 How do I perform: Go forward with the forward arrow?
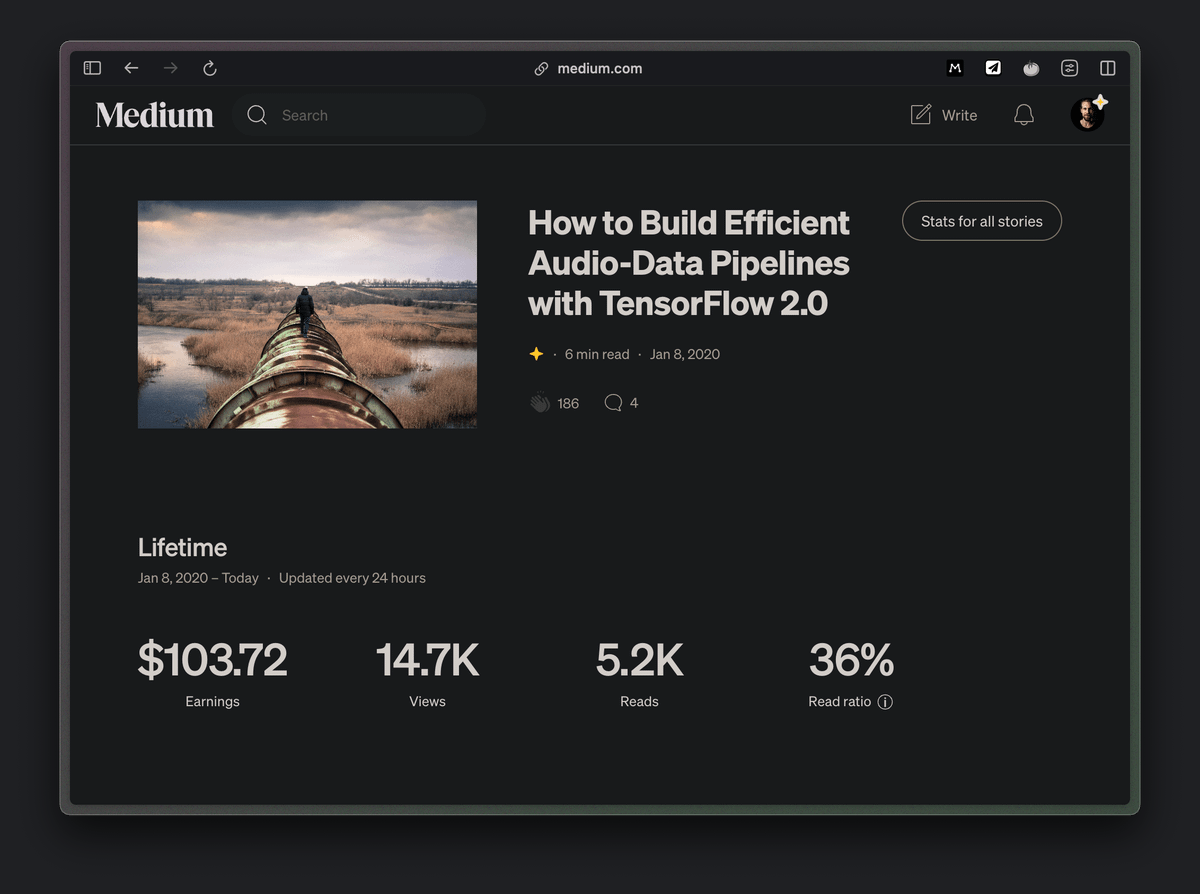pyautogui.click(x=171, y=68)
